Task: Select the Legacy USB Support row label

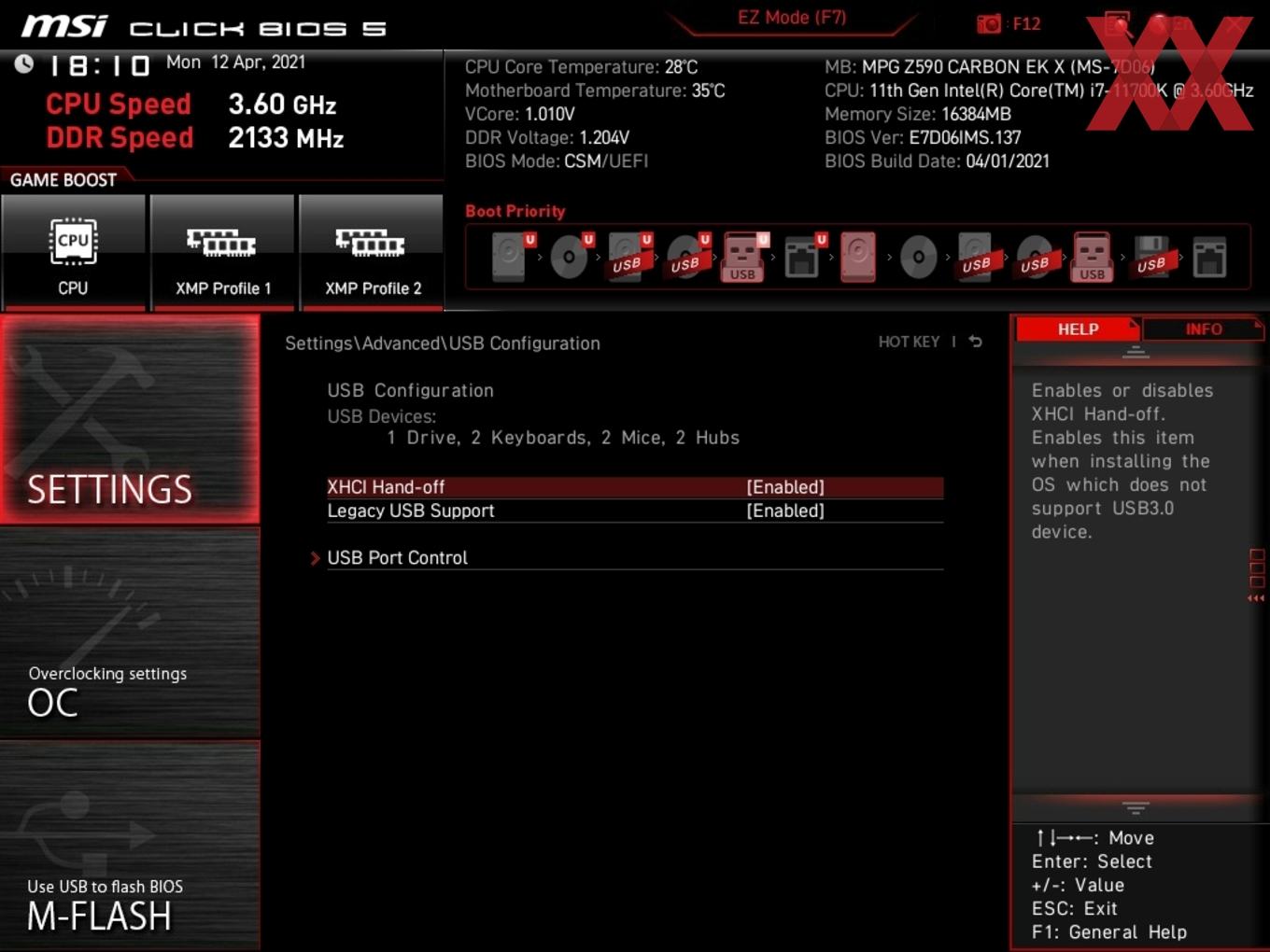Action: 411,511
